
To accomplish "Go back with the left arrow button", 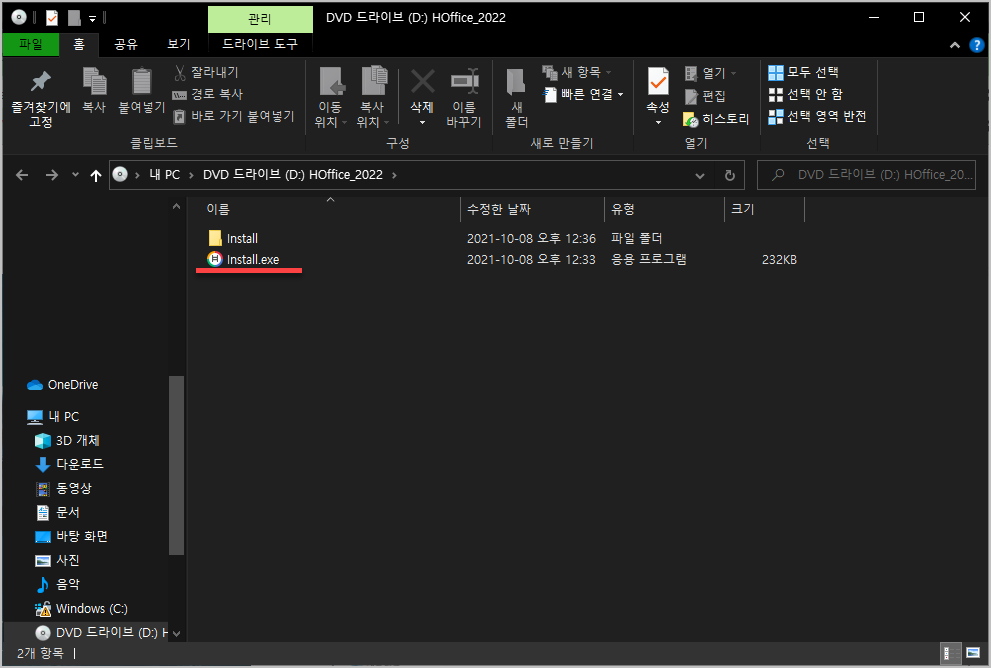I will pos(22,175).
